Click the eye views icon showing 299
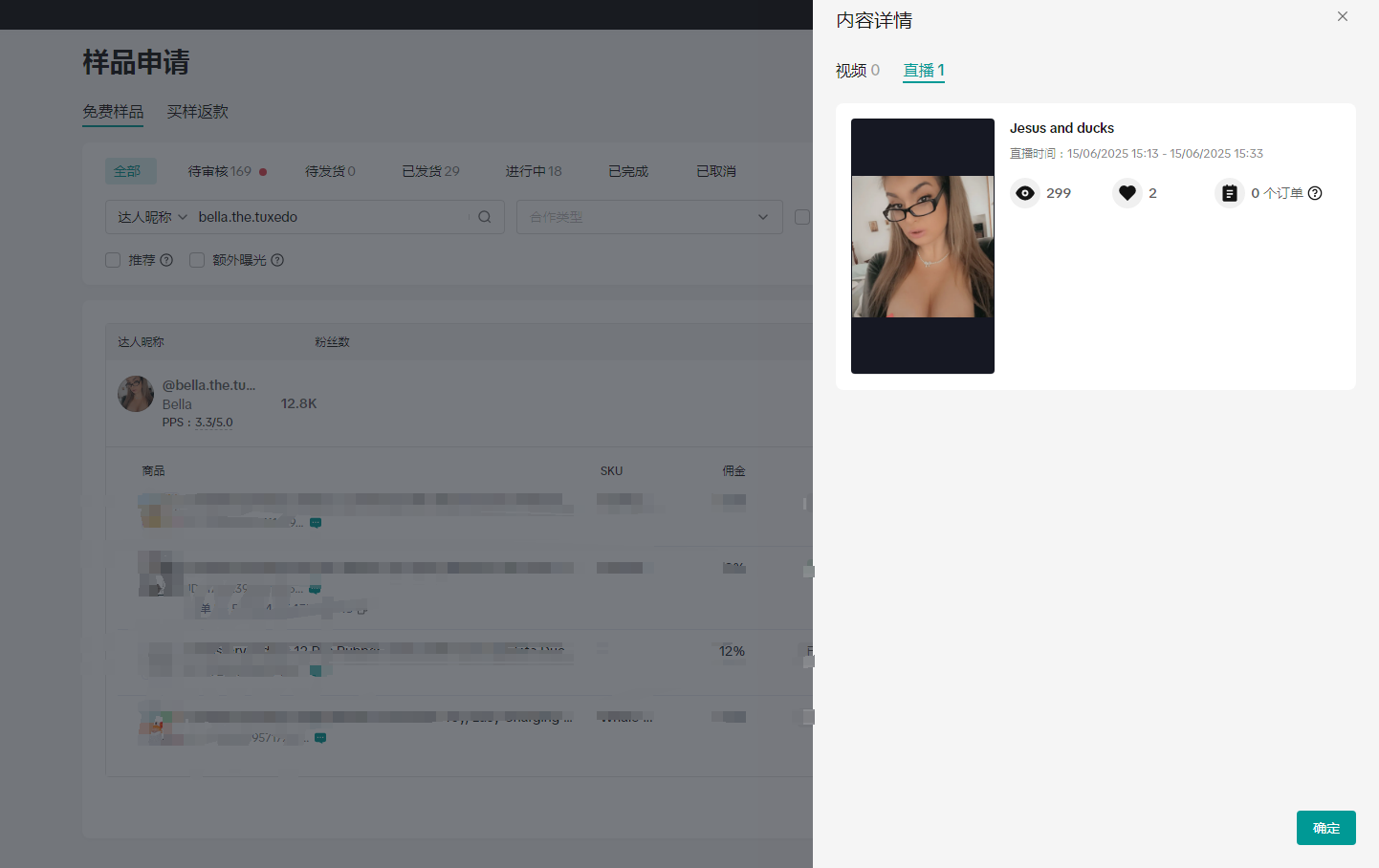Viewport: 1379px width, 868px height. point(1025,193)
